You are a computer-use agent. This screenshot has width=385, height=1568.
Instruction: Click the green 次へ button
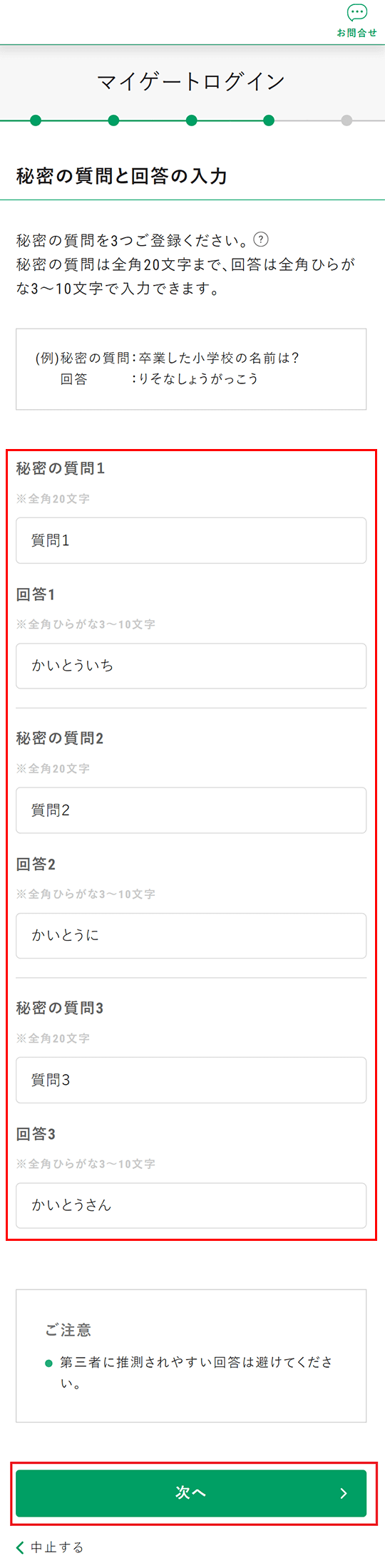191,1493
